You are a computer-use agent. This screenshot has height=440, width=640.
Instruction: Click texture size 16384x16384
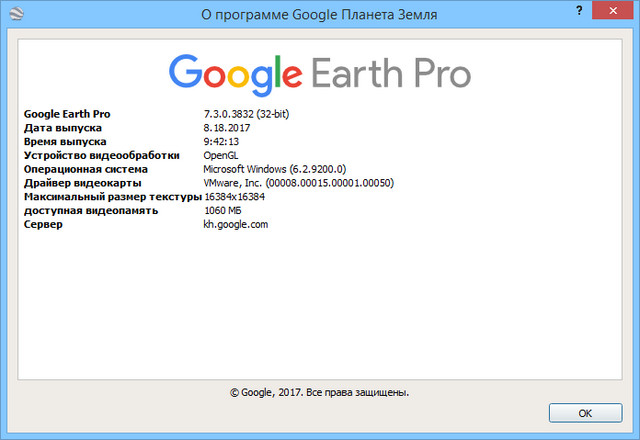234,197
